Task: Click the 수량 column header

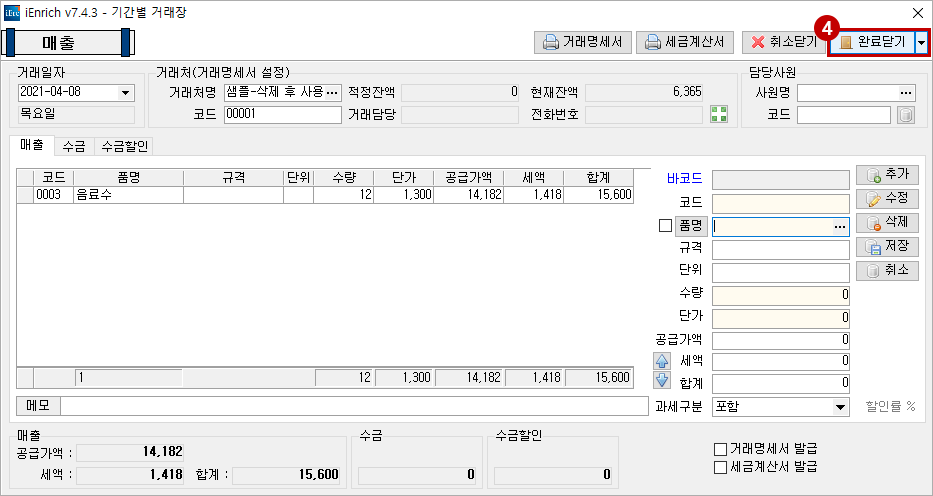Action: pos(344,177)
